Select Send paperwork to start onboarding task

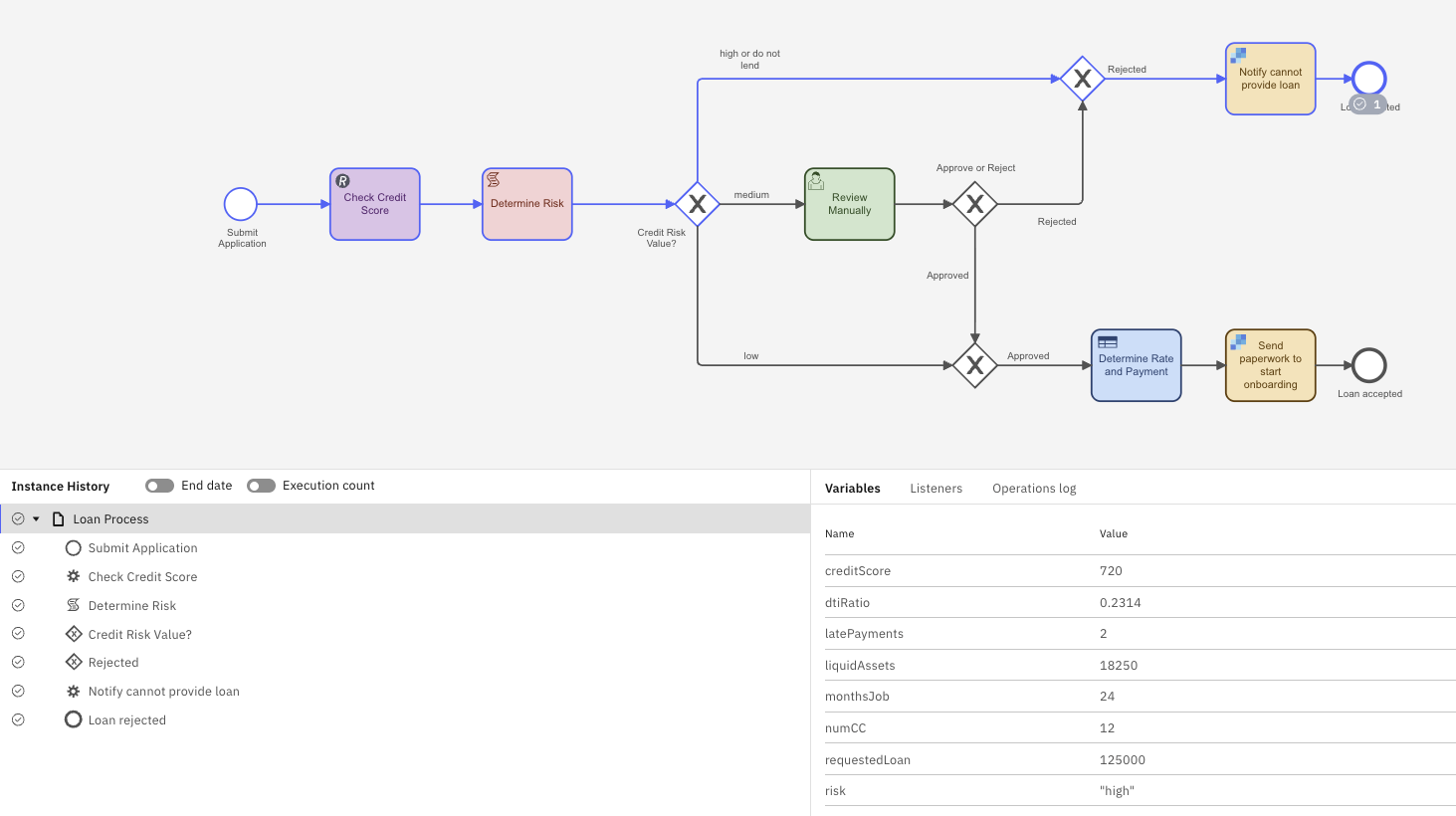1270,365
